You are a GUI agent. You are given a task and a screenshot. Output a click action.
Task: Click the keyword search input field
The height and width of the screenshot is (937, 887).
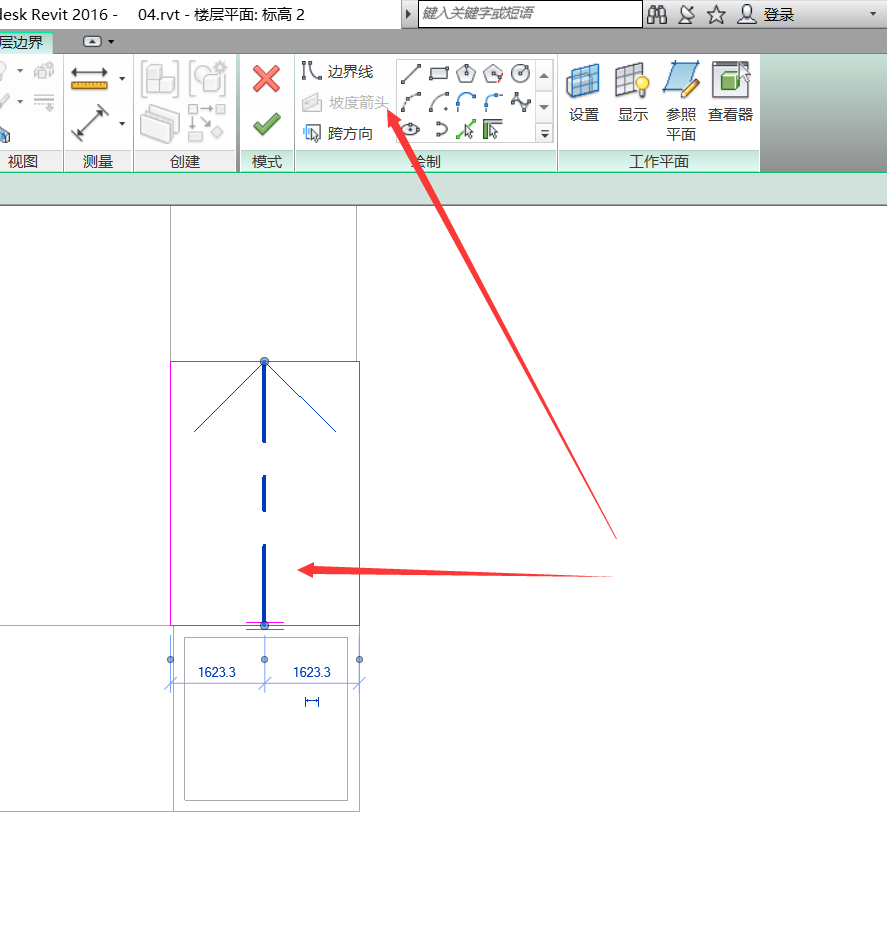click(x=530, y=13)
